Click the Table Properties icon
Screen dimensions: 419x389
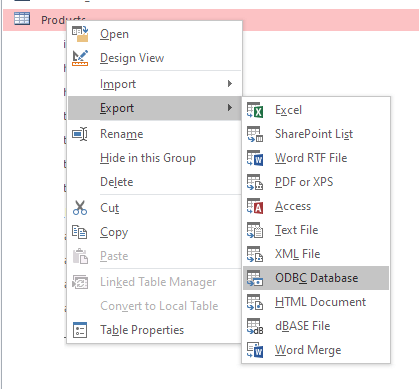pyautogui.click(x=80, y=330)
